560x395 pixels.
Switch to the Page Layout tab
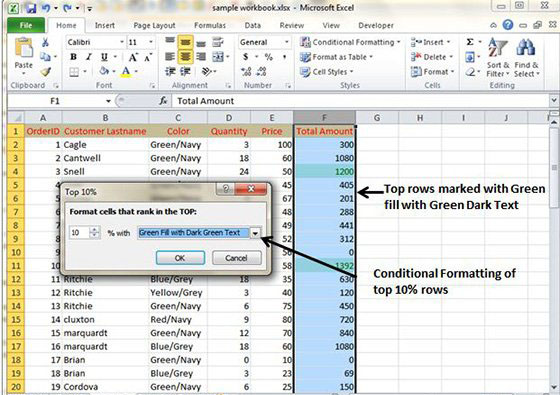click(154, 25)
